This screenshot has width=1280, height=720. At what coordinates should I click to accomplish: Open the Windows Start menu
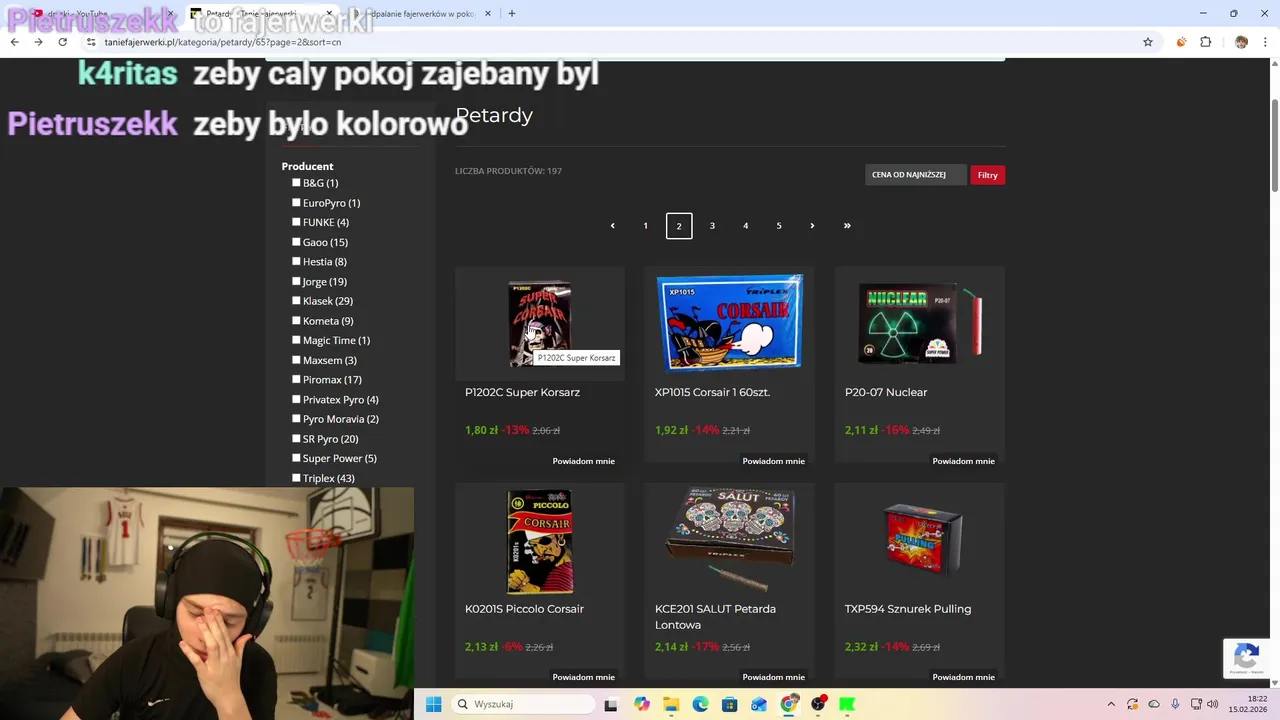coord(433,704)
